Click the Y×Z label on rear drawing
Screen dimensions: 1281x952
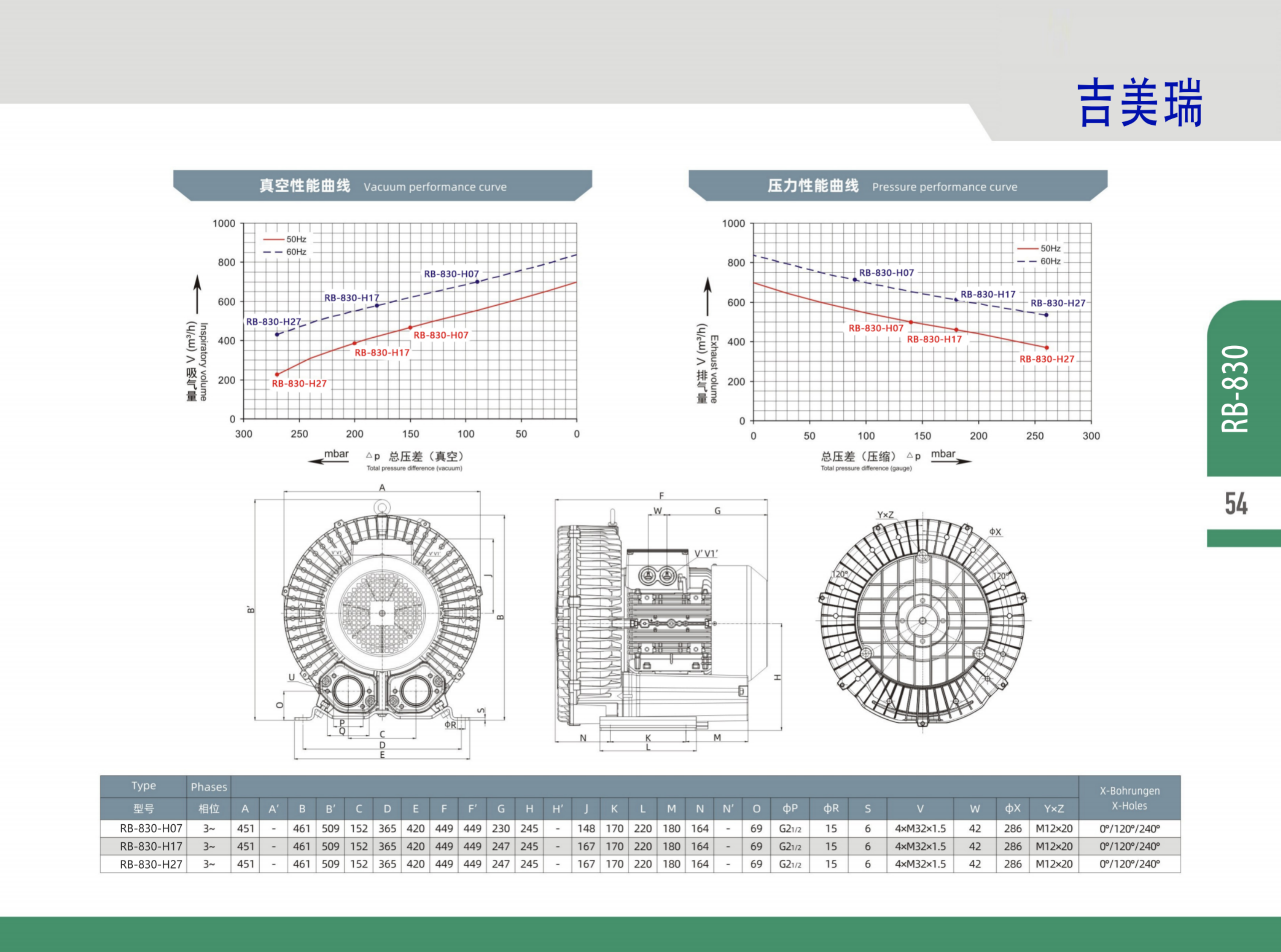885,514
